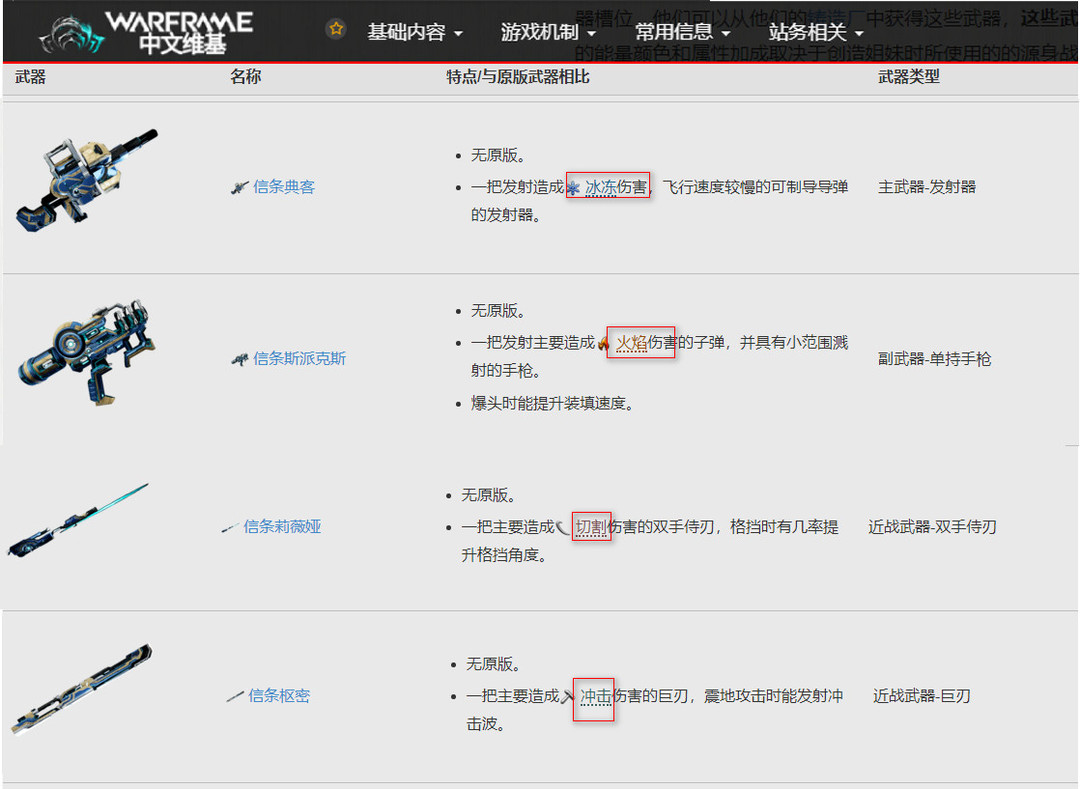Click the 信条枢密 heavy blade thumbnail image
Viewport: 1080px width, 789px height.
click(81, 689)
